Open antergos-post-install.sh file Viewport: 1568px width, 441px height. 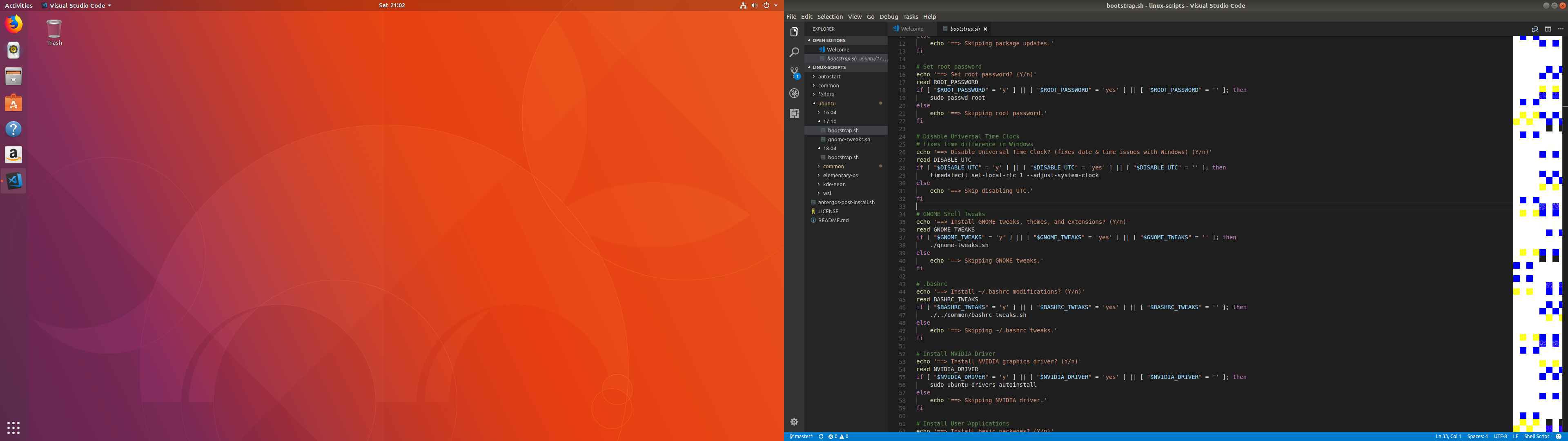pos(846,202)
